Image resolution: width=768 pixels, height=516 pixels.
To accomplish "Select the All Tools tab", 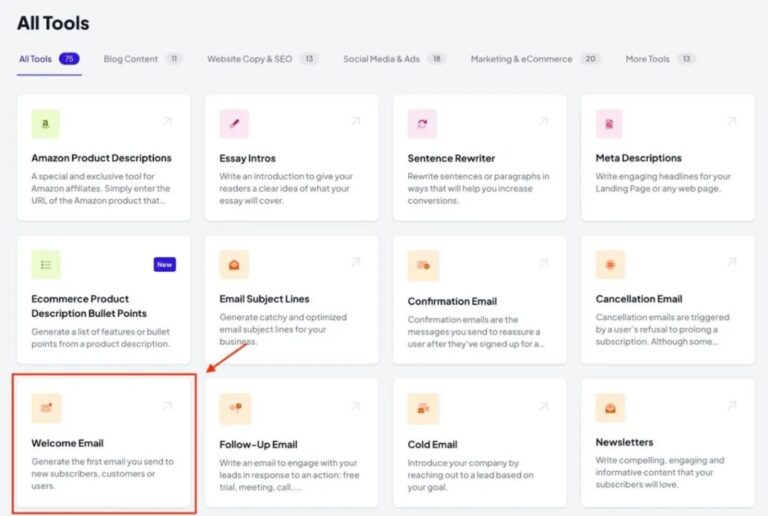I will [x=36, y=59].
